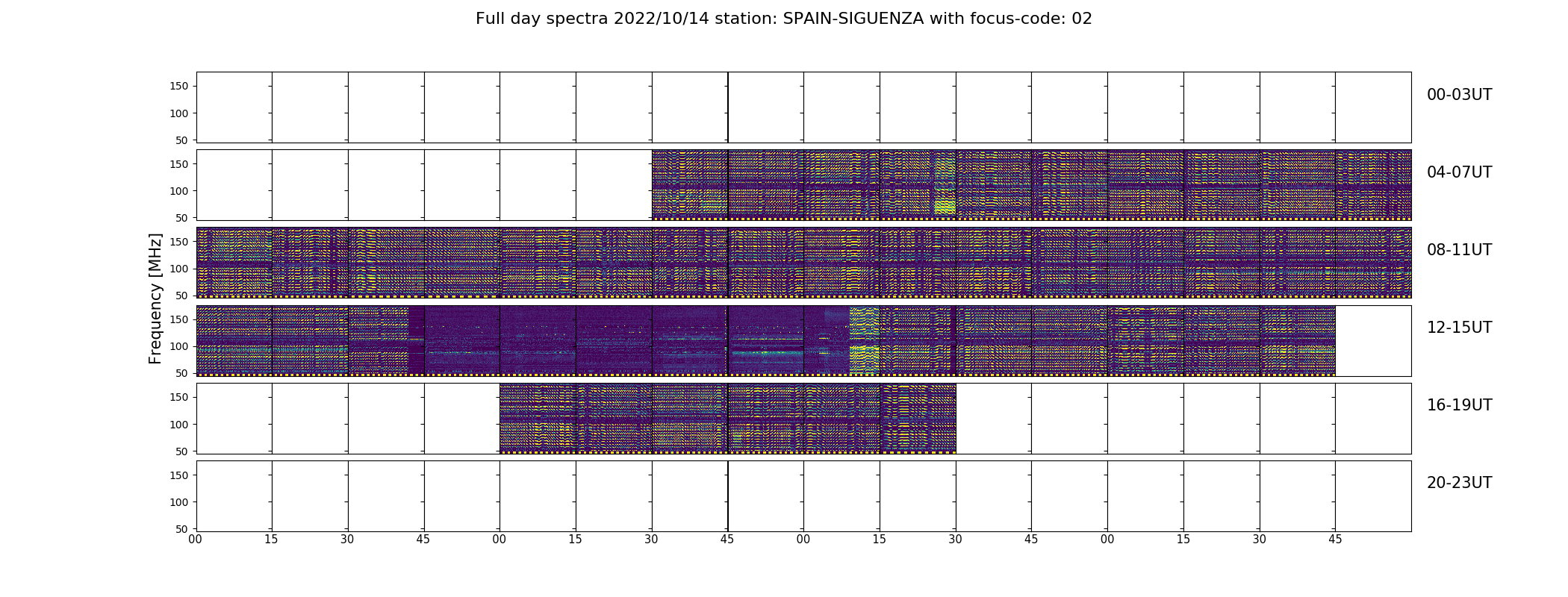The image size is (1568, 597).
Task: Click the 150 tick label of the 04-07UT row
Action: click(179, 164)
